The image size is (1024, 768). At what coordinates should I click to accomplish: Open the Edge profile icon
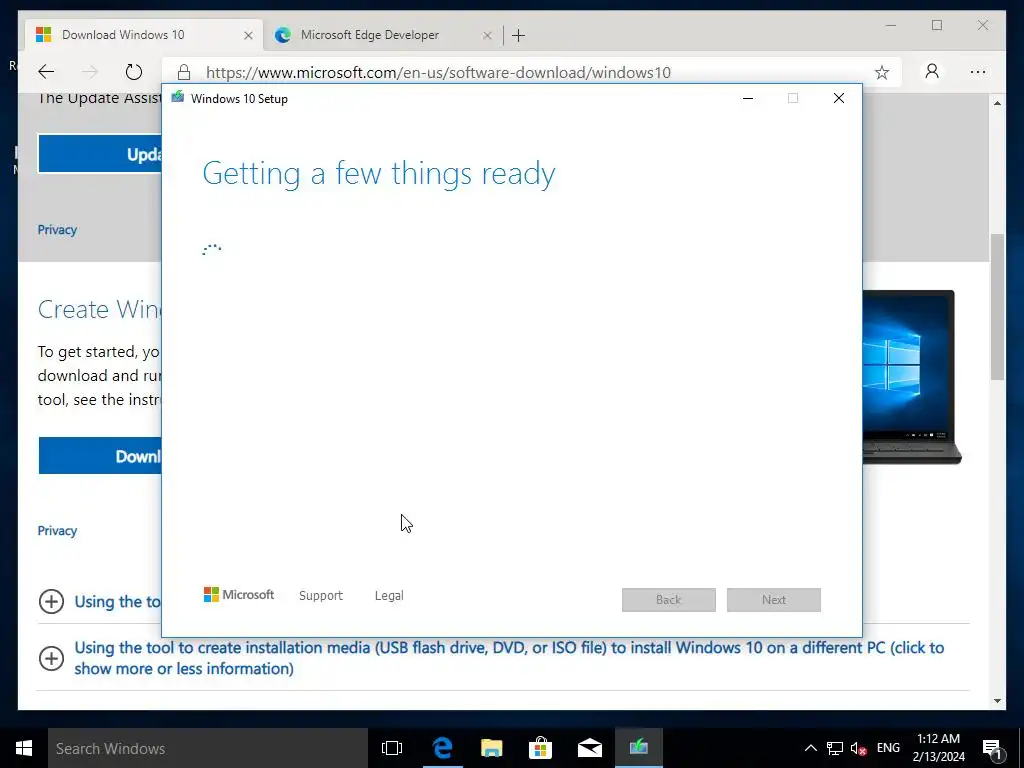pos(932,71)
